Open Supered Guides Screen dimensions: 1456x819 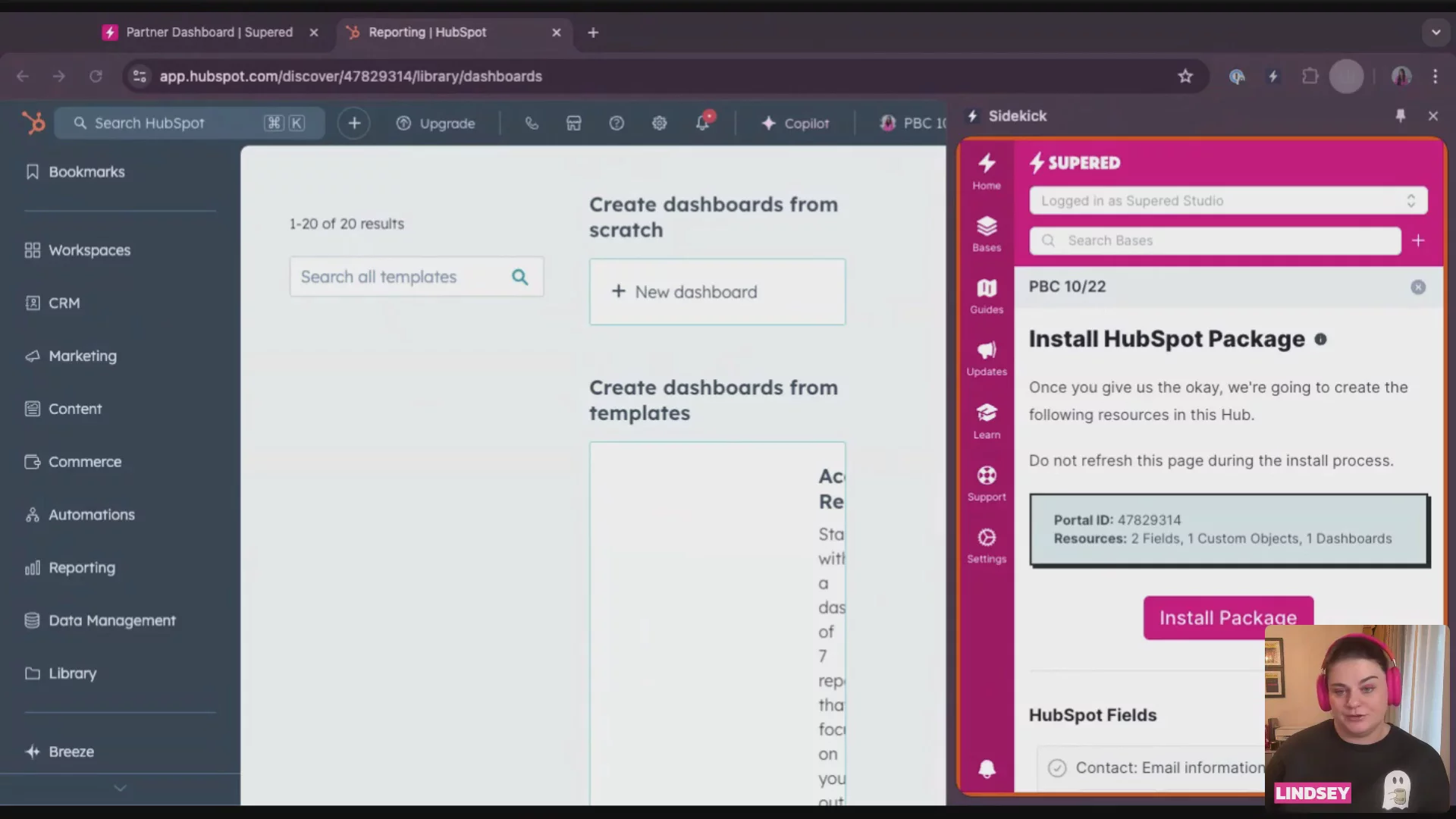click(x=987, y=296)
